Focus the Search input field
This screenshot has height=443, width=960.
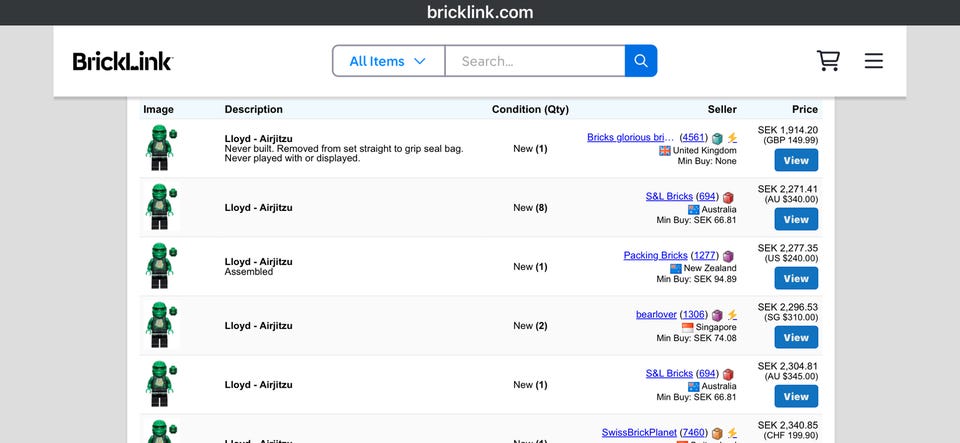click(535, 61)
